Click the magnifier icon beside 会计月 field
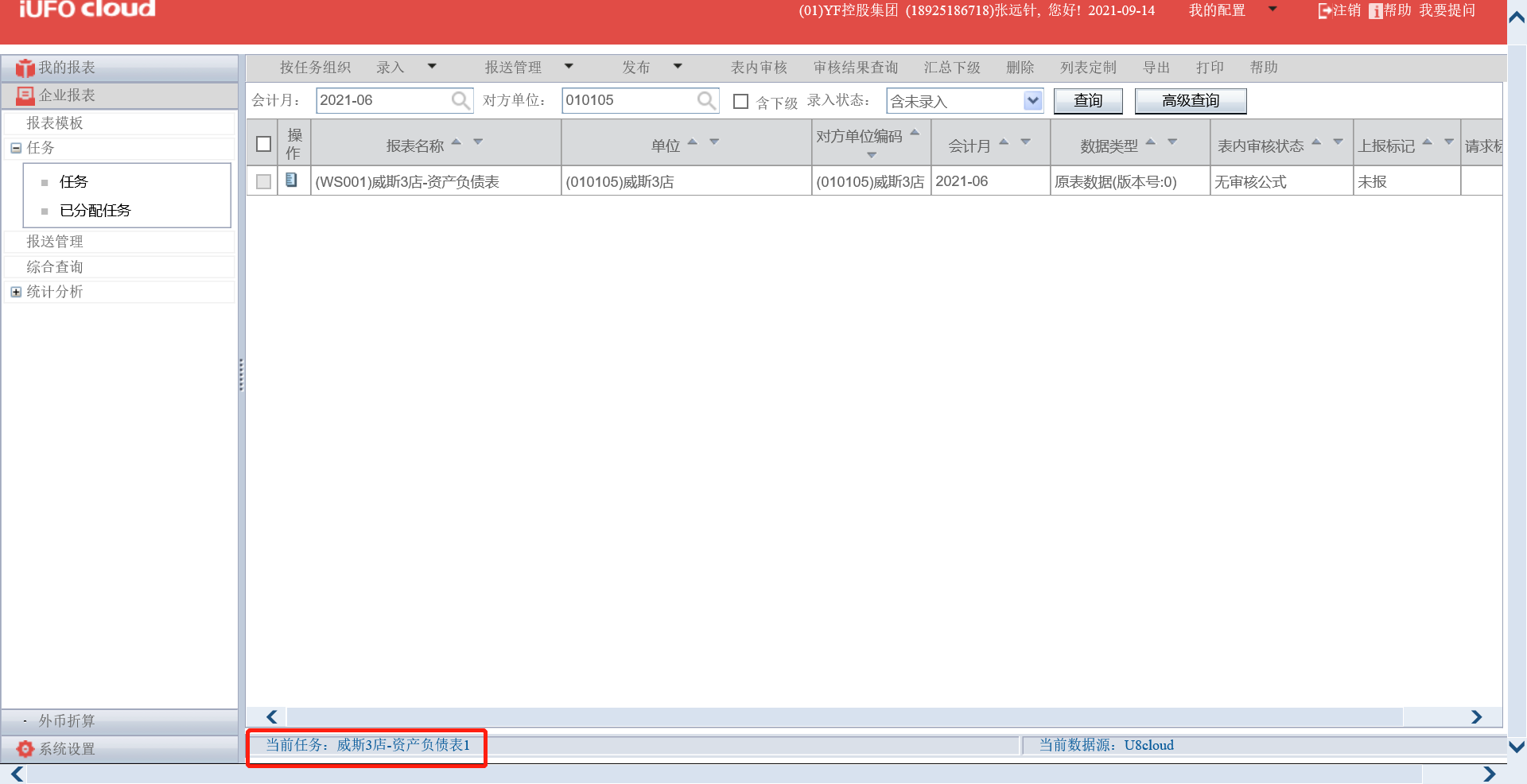 tap(460, 100)
